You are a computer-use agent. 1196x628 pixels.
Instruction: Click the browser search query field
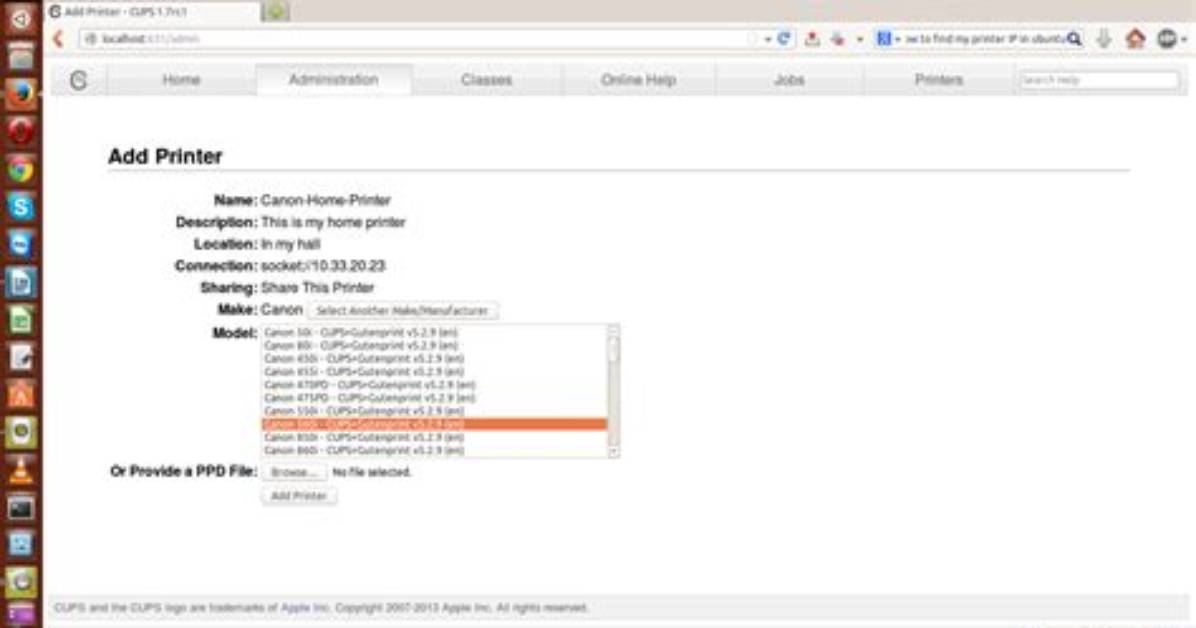click(984, 39)
